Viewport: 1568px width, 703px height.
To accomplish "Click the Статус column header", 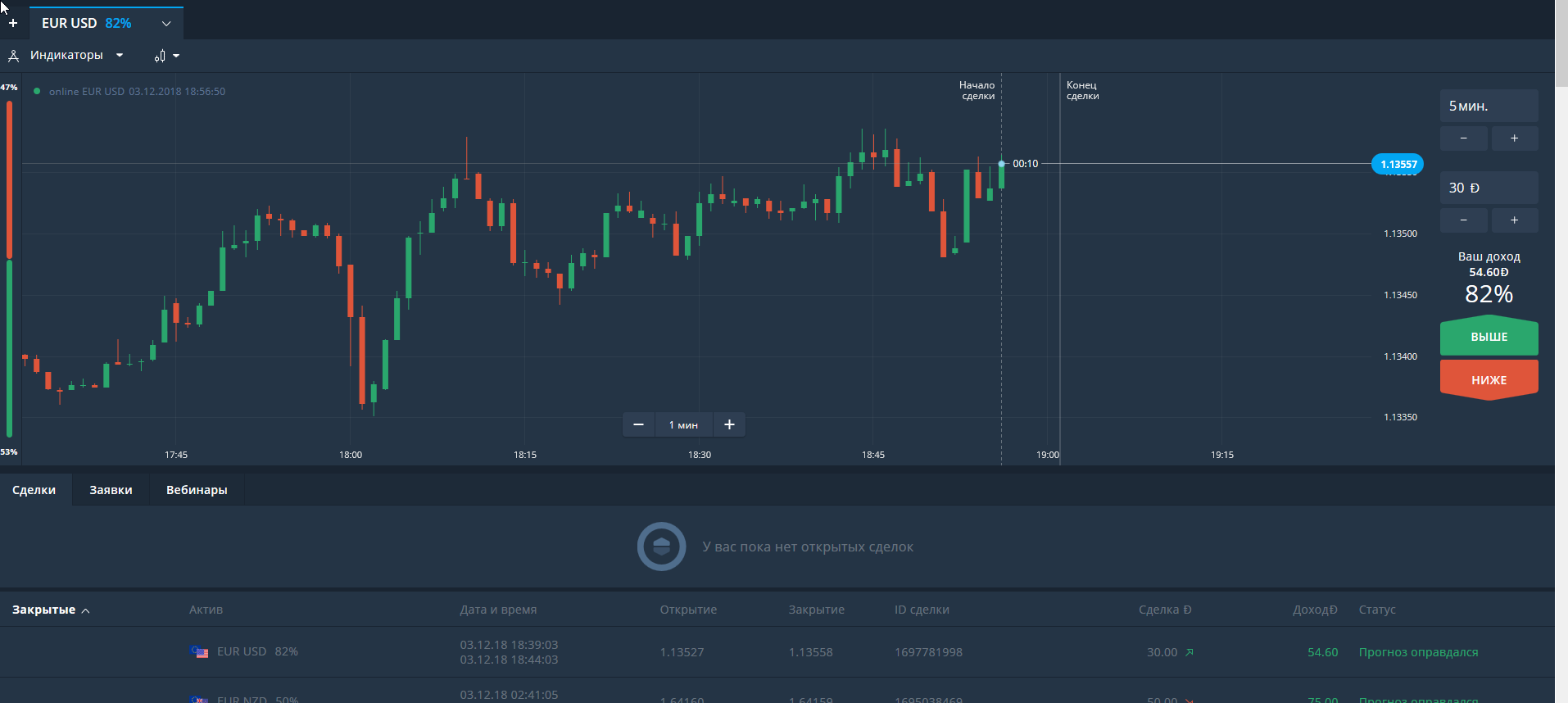I will point(1377,610).
